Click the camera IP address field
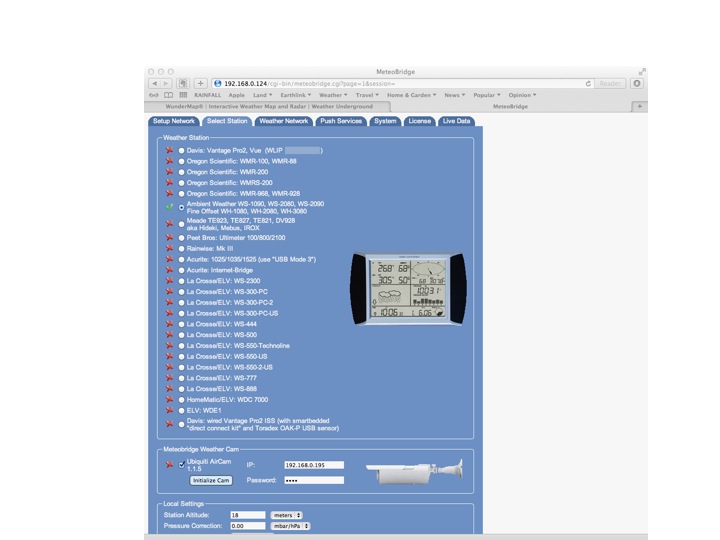 (313, 465)
